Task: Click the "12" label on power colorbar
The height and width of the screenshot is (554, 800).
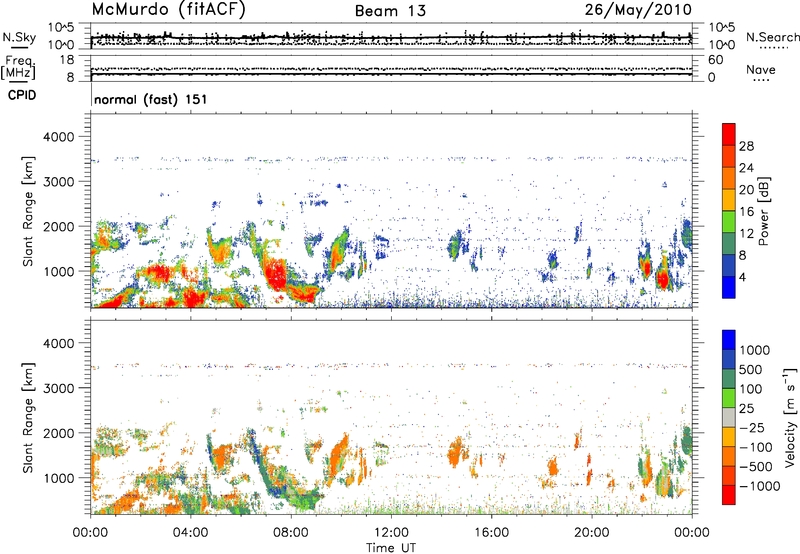Action: point(746,234)
